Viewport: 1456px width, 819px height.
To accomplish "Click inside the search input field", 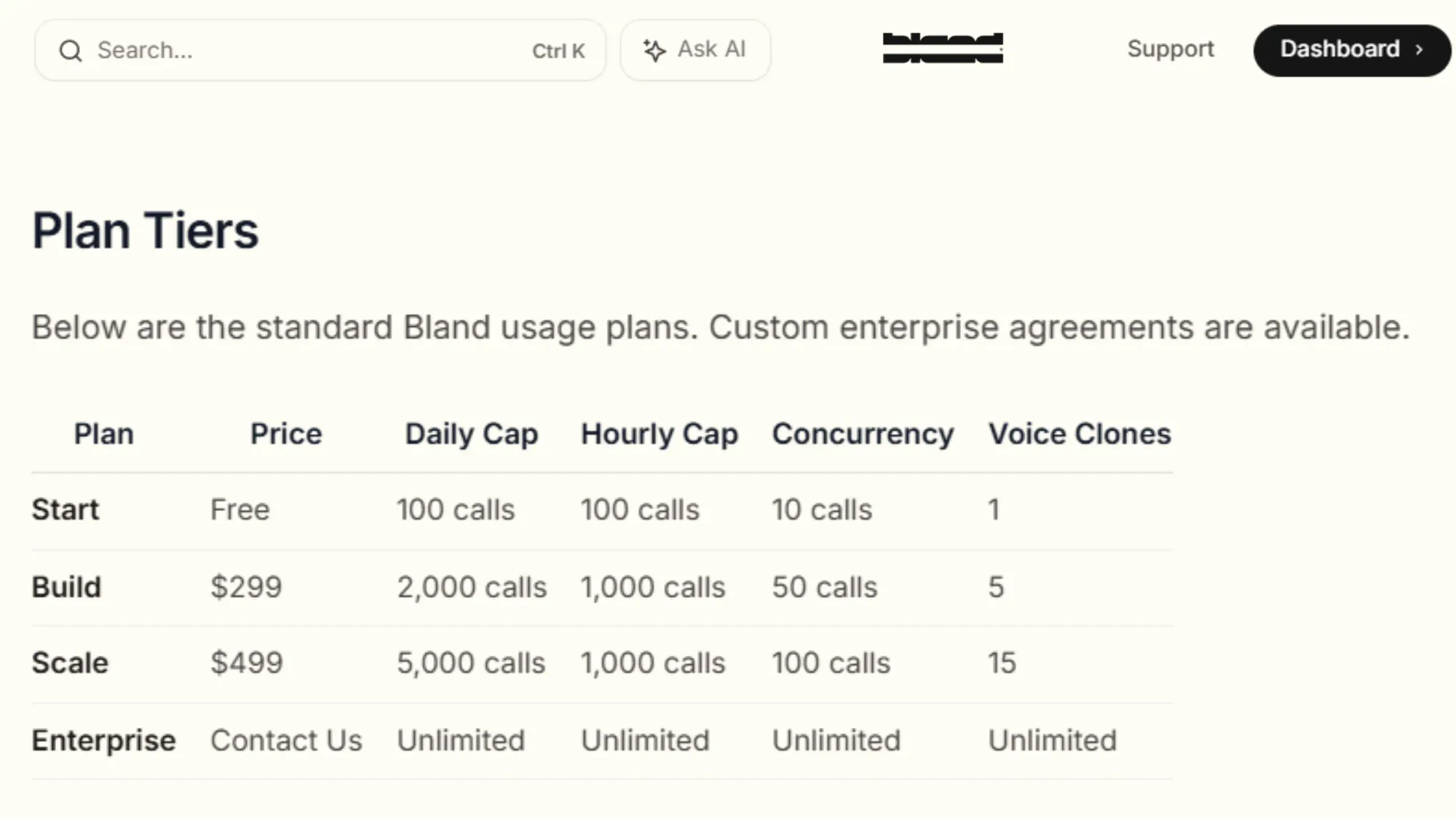I will click(x=291, y=50).
